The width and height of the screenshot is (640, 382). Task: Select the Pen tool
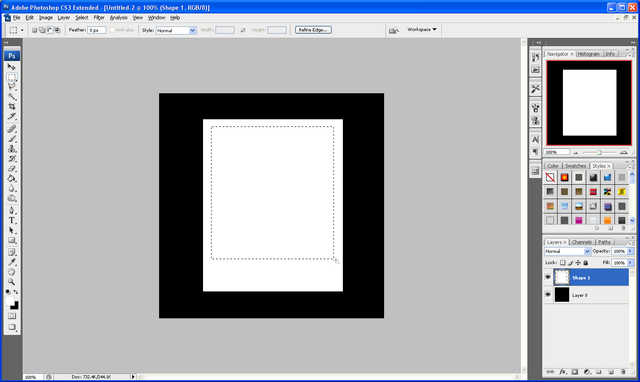(x=12, y=210)
